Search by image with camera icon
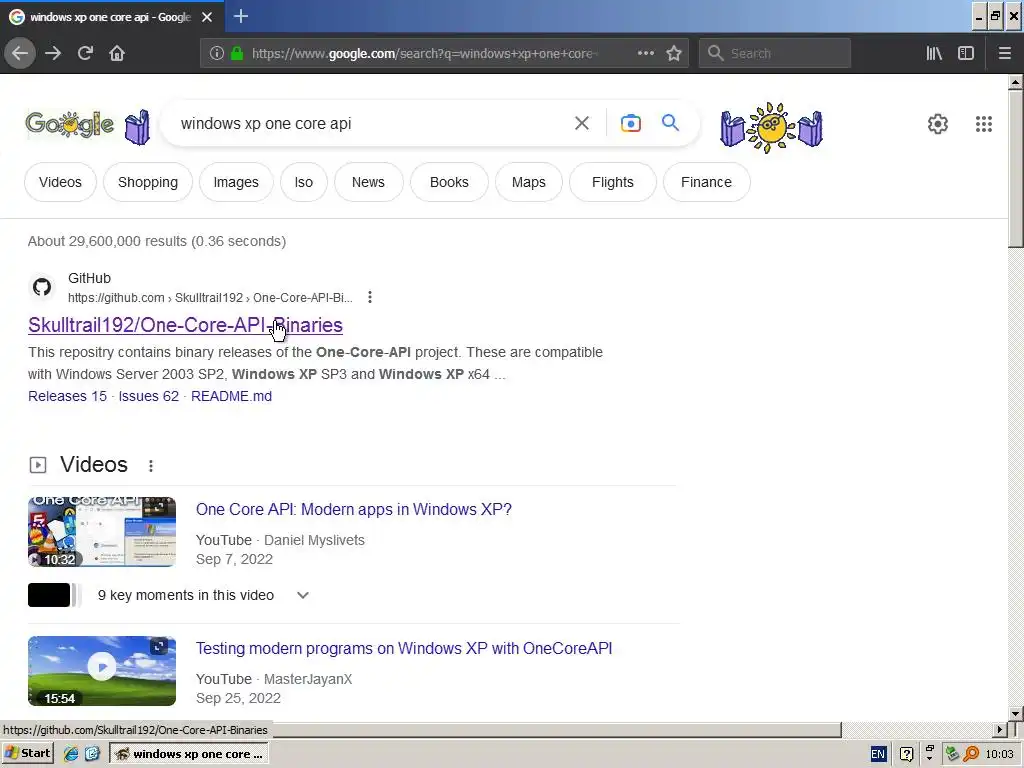This screenshot has width=1024, height=768. point(630,123)
